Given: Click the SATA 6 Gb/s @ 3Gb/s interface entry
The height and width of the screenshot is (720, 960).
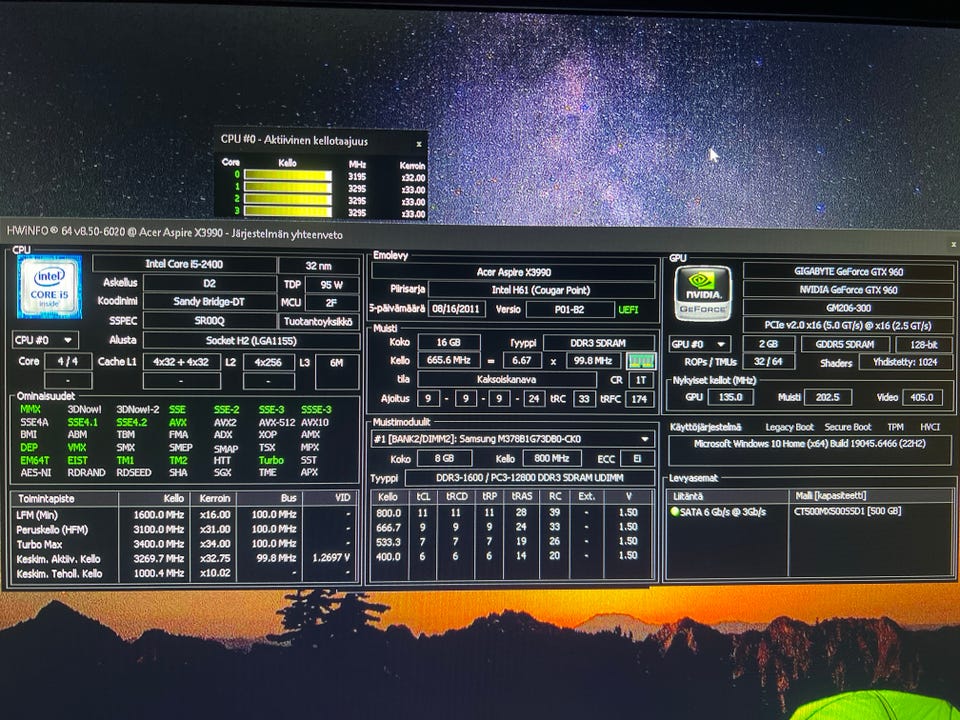Looking at the screenshot, I should click(722, 511).
